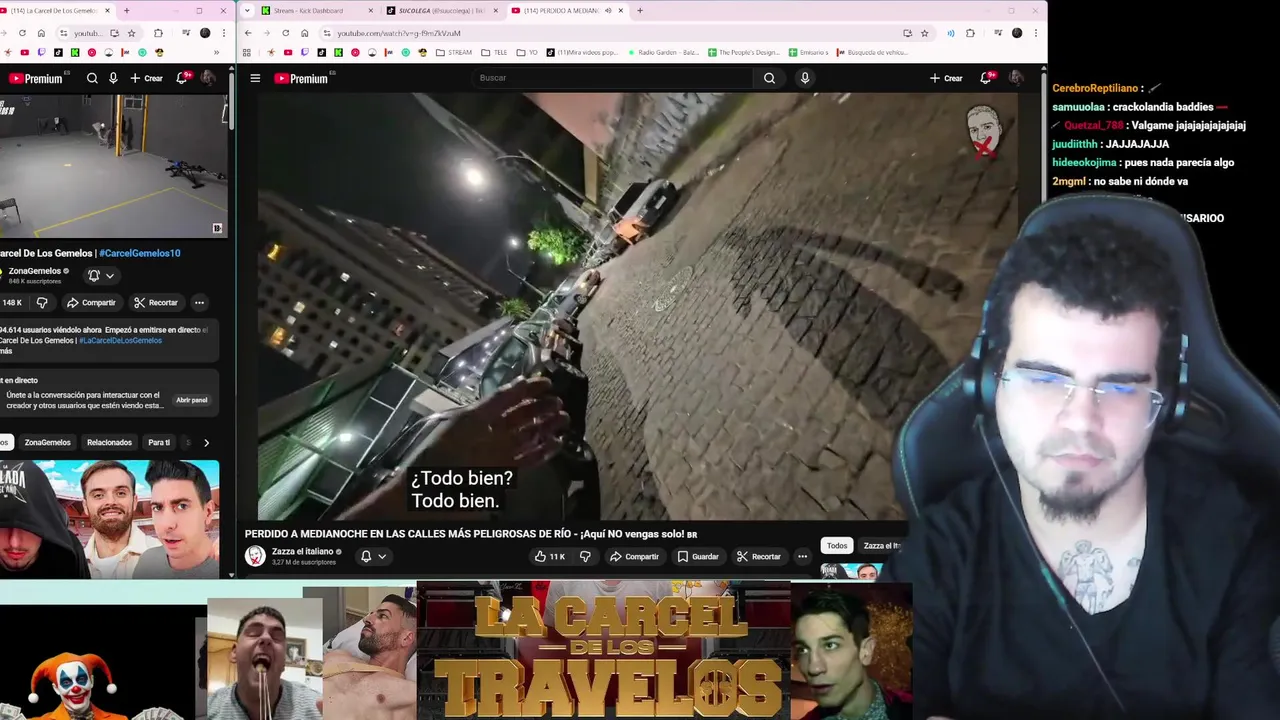Start voice search in right YouTube window
Screen dimensions: 1280x720
coord(805,78)
